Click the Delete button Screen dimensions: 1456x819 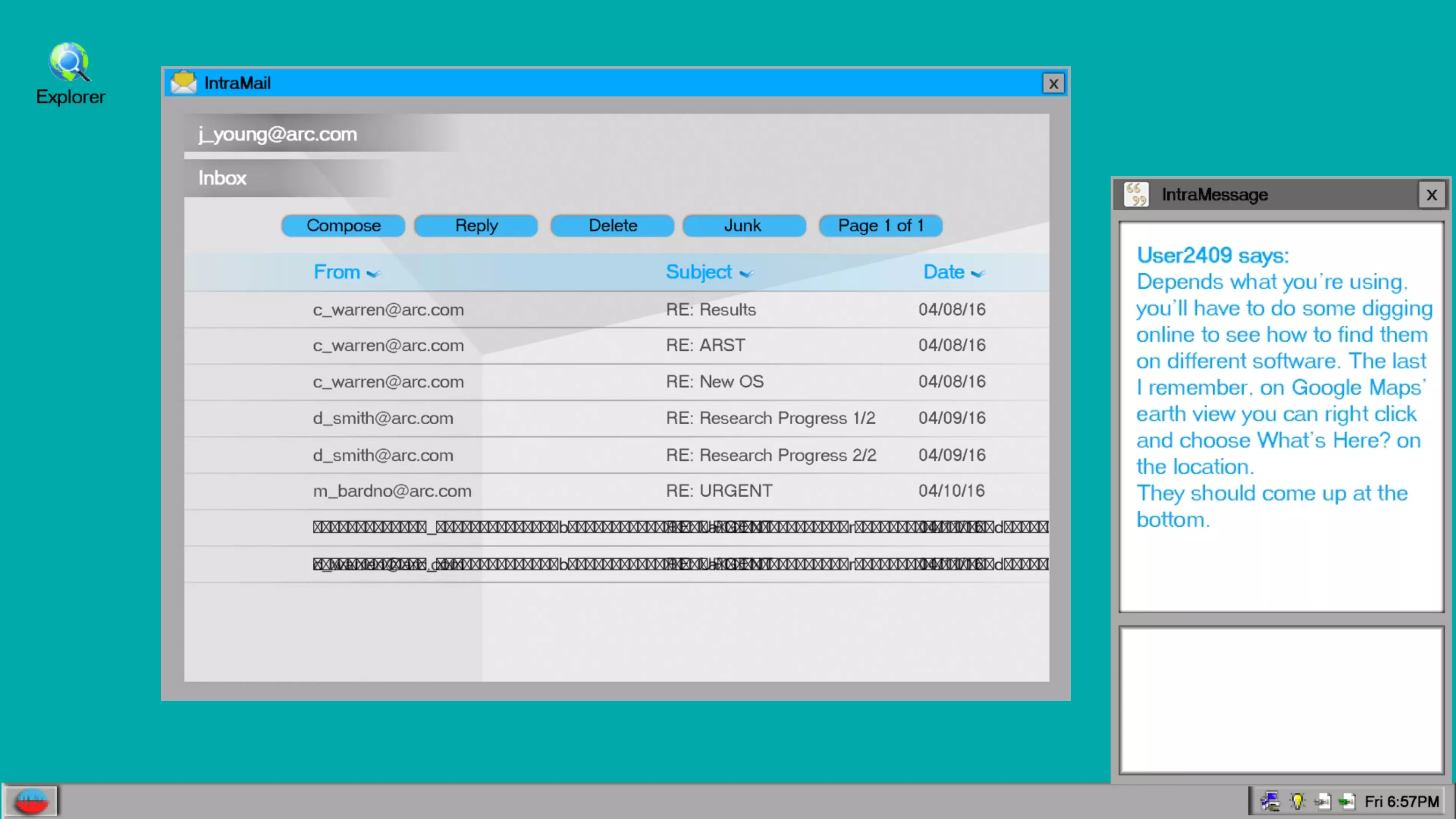click(612, 226)
